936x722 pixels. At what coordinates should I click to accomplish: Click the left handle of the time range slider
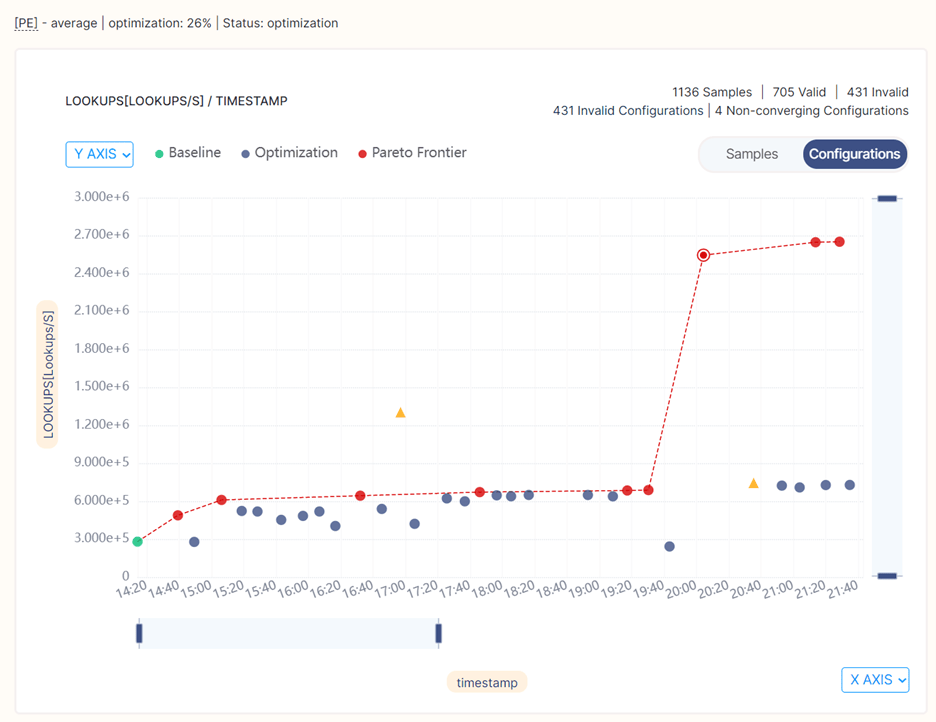click(139, 633)
